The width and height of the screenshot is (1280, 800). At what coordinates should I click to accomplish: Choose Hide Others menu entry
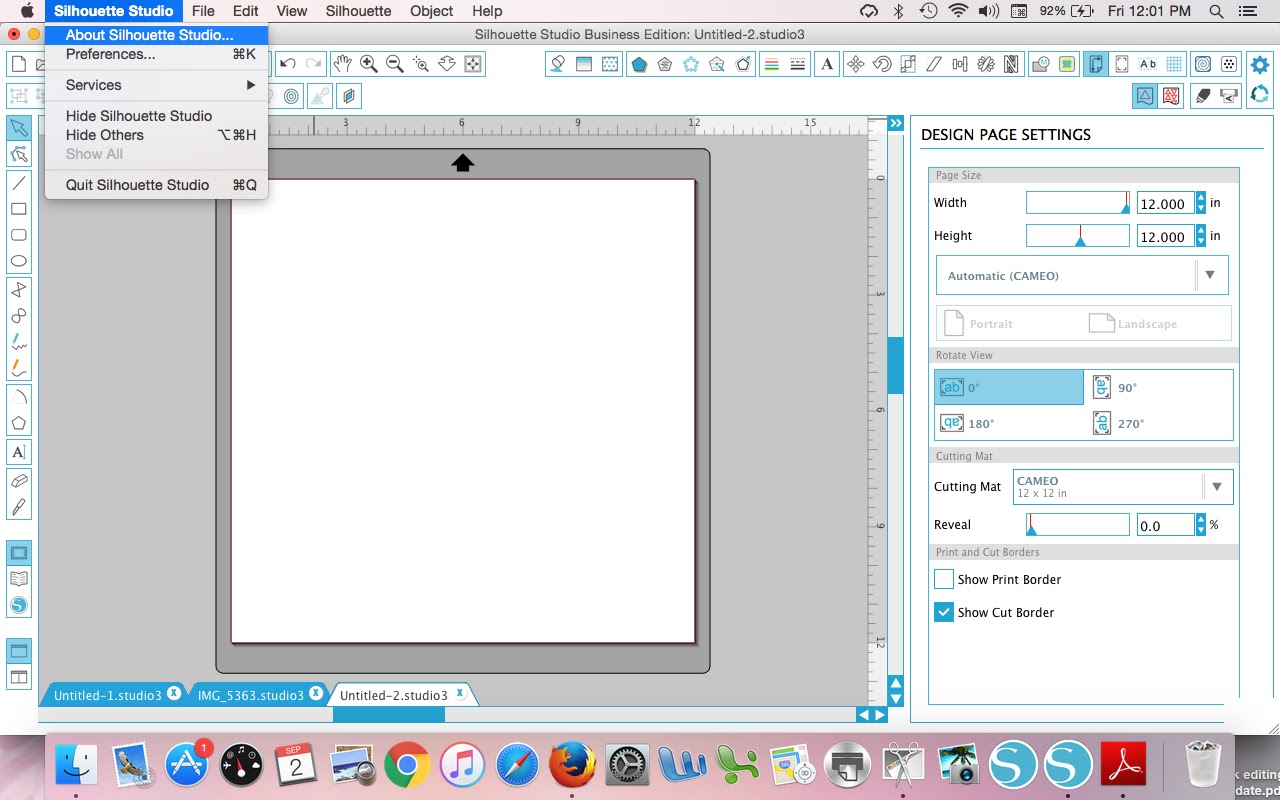pos(156,135)
